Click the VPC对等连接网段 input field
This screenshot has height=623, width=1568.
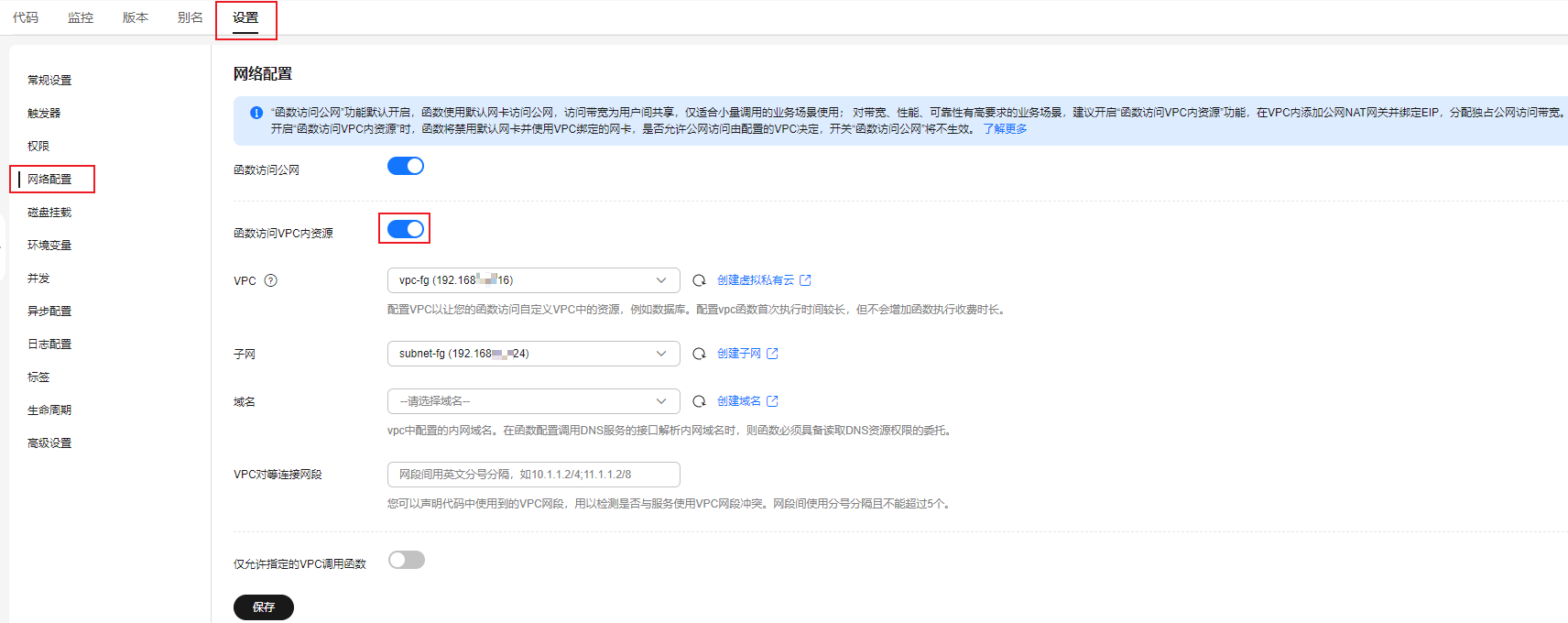click(533, 475)
